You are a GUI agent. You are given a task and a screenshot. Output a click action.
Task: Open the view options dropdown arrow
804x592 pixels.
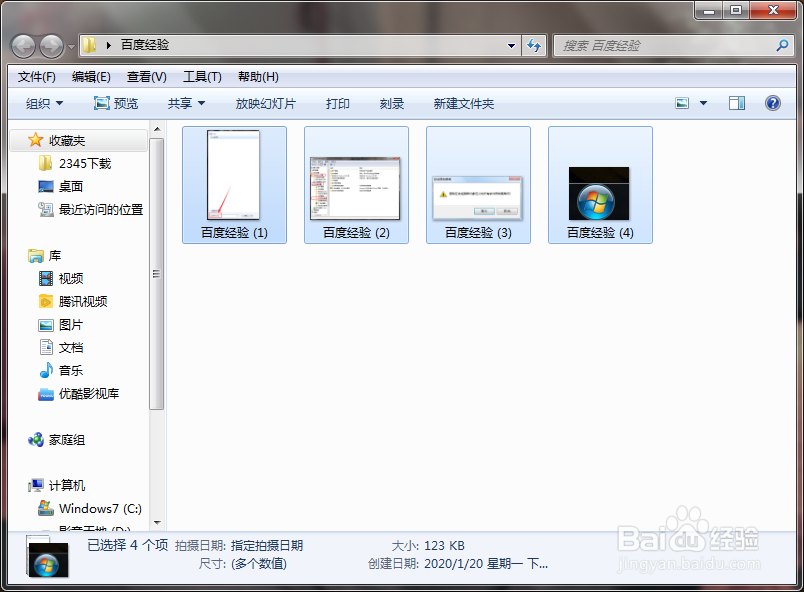(704, 104)
